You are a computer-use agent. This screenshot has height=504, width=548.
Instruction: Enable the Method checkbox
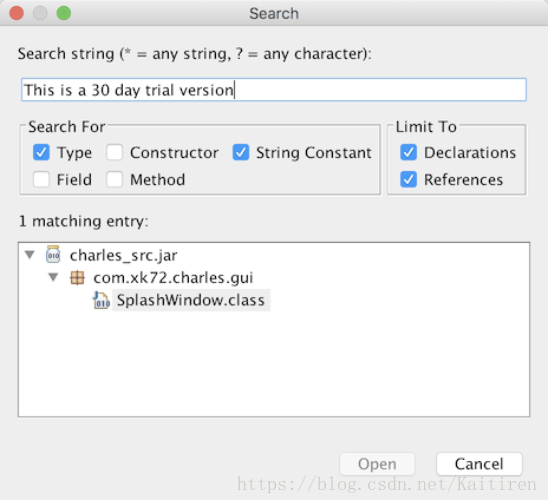[x=115, y=180]
